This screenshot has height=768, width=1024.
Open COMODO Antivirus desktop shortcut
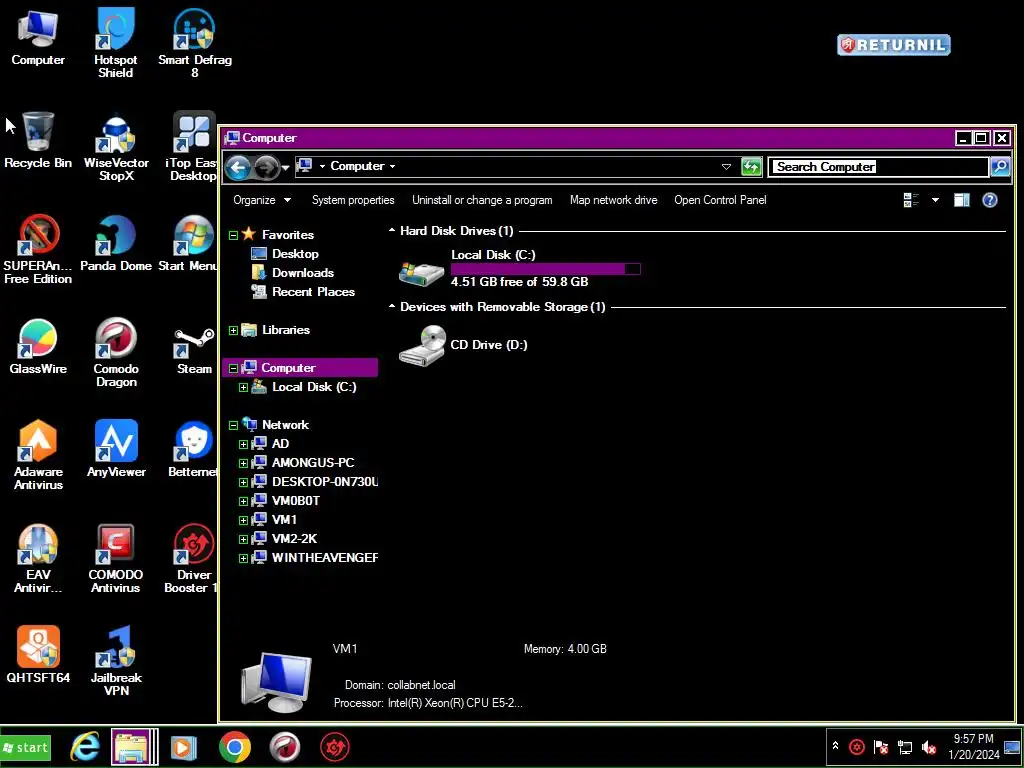click(x=116, y=558)
